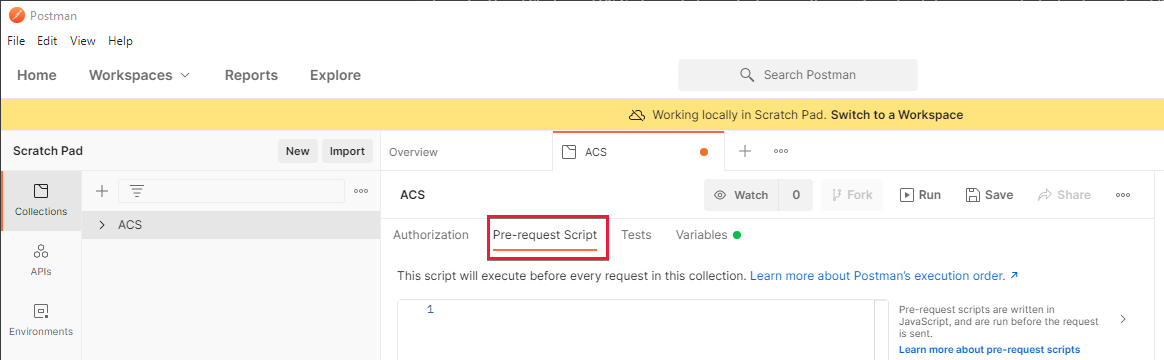This screenshot has height=360, width=1164.
Task: Click the Search Postman field
Action: coord(797,75)
